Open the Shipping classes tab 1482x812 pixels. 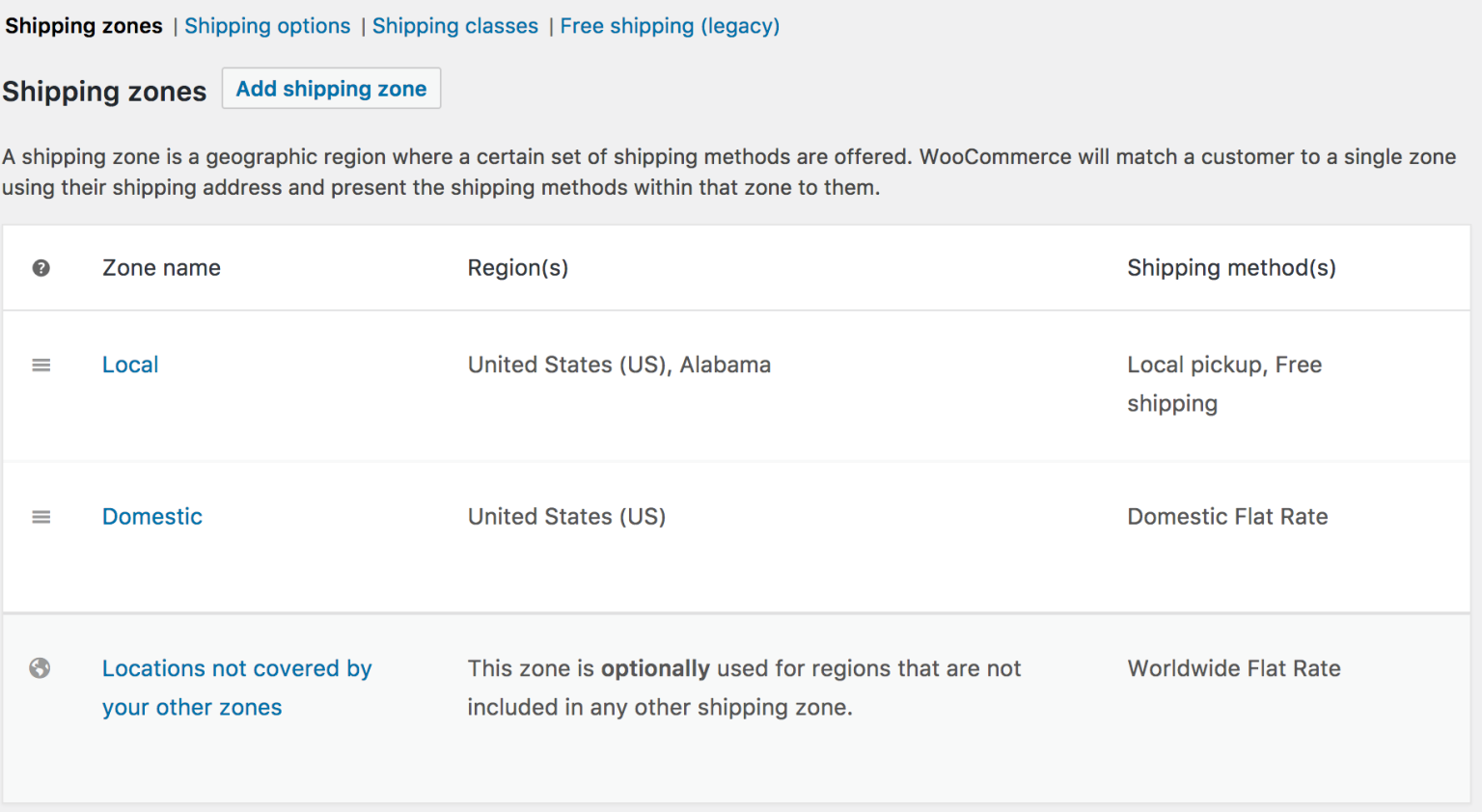click(x=454, y=26)
